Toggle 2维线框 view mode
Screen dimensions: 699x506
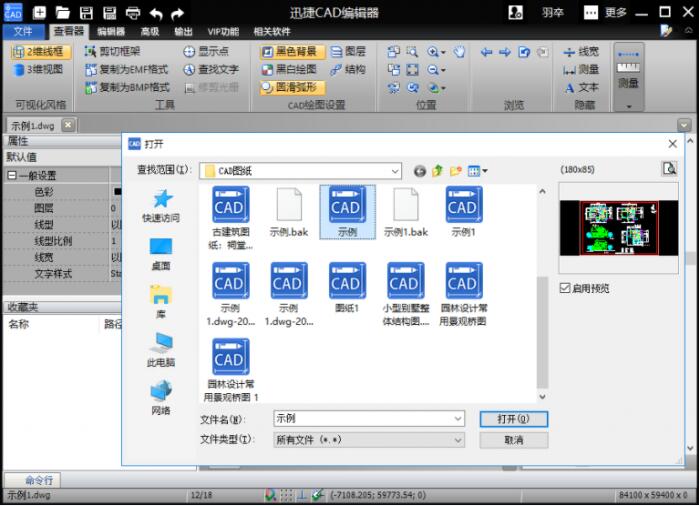41,51
